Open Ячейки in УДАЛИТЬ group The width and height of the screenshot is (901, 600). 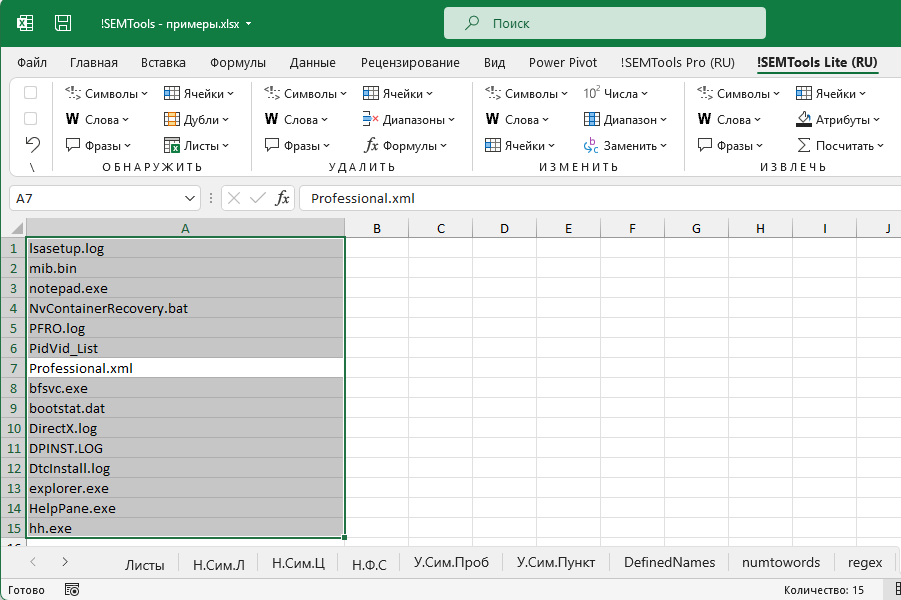[398, 93]
